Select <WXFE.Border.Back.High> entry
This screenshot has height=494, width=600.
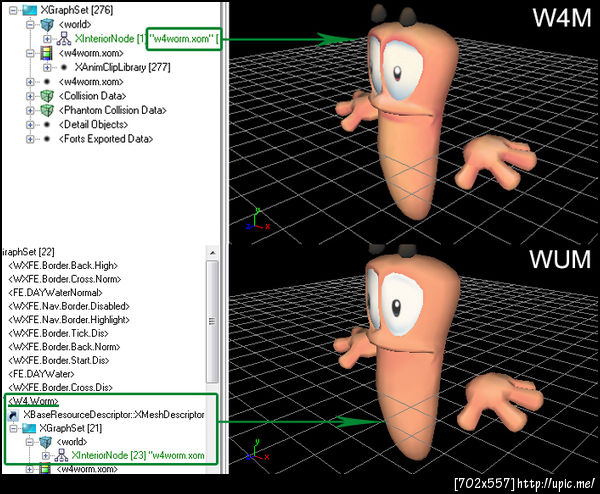pos(63,266)
